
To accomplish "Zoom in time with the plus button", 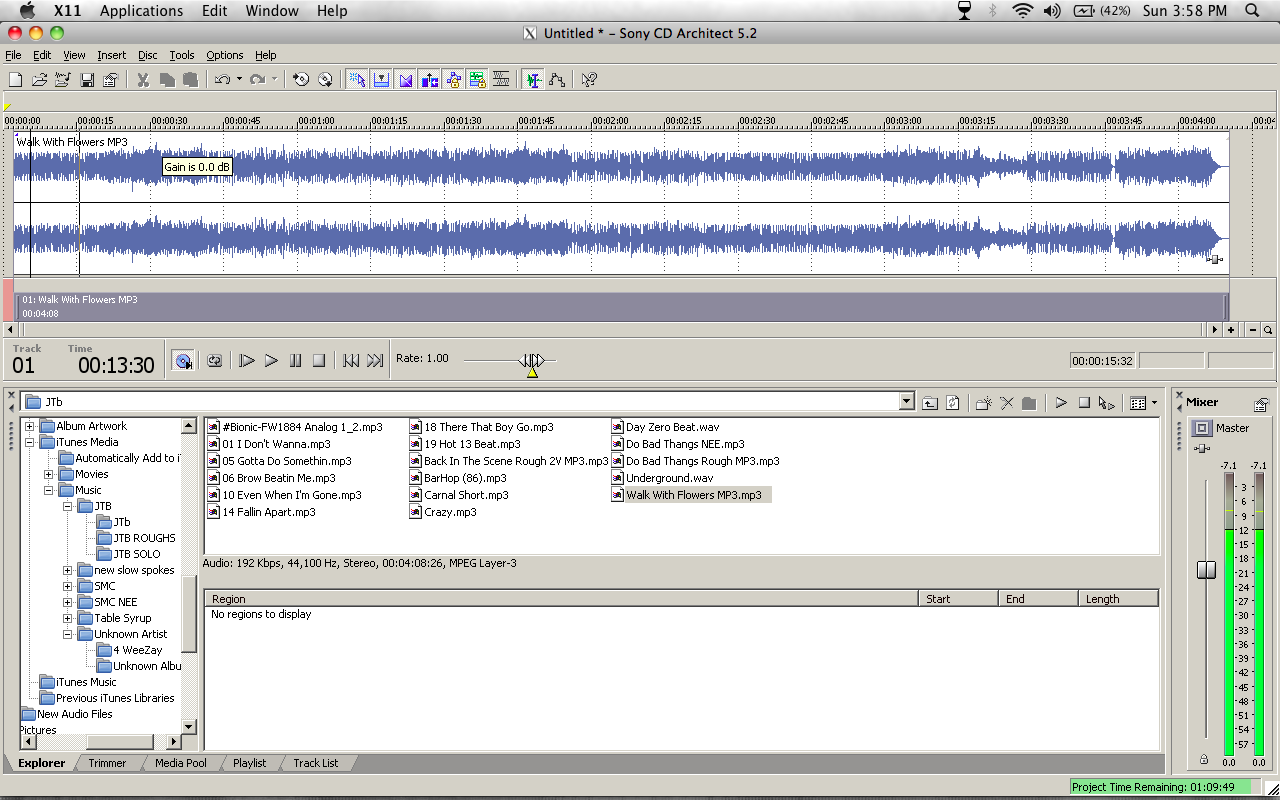I will point(1231,329).
